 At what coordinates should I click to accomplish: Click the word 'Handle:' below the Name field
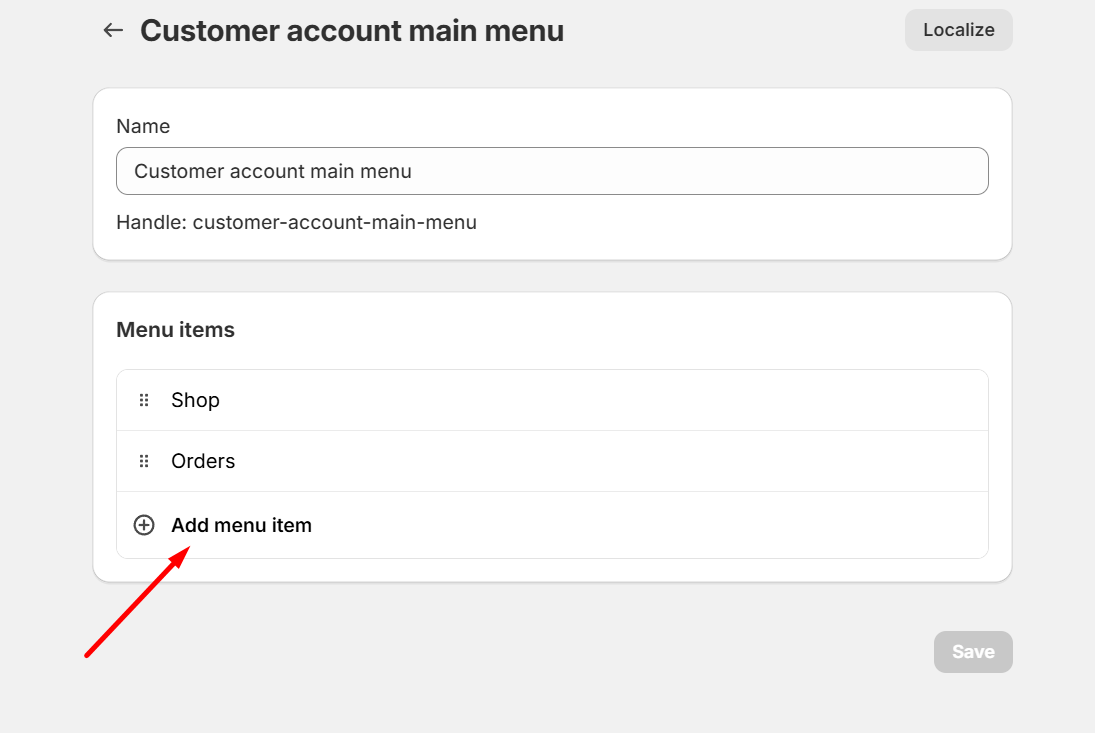[x=151, y=222]
